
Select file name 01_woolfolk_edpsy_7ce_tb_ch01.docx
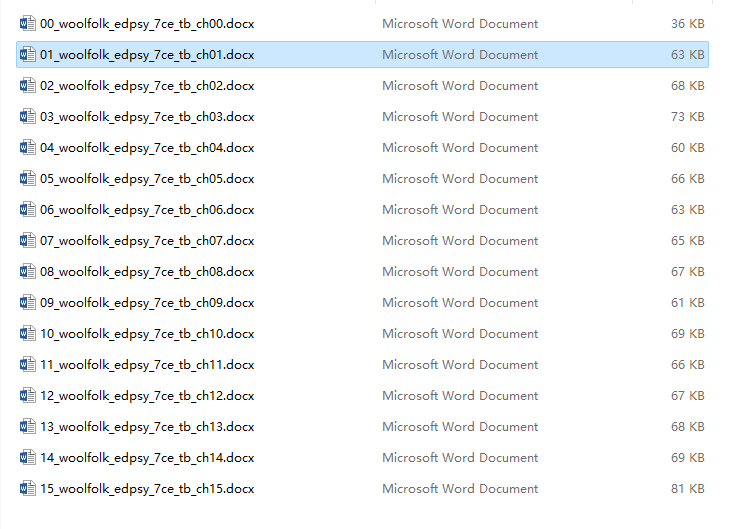[x=147, y=55]
